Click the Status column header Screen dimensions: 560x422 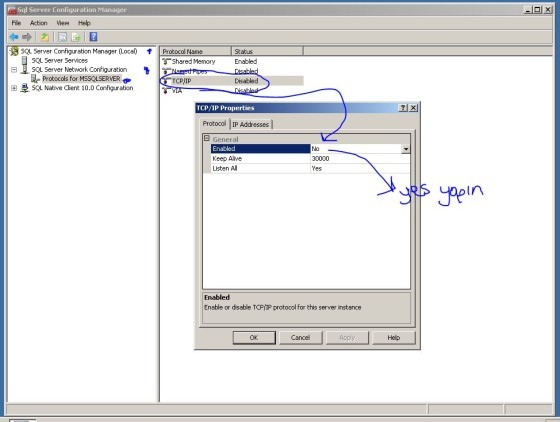(267, 51)
